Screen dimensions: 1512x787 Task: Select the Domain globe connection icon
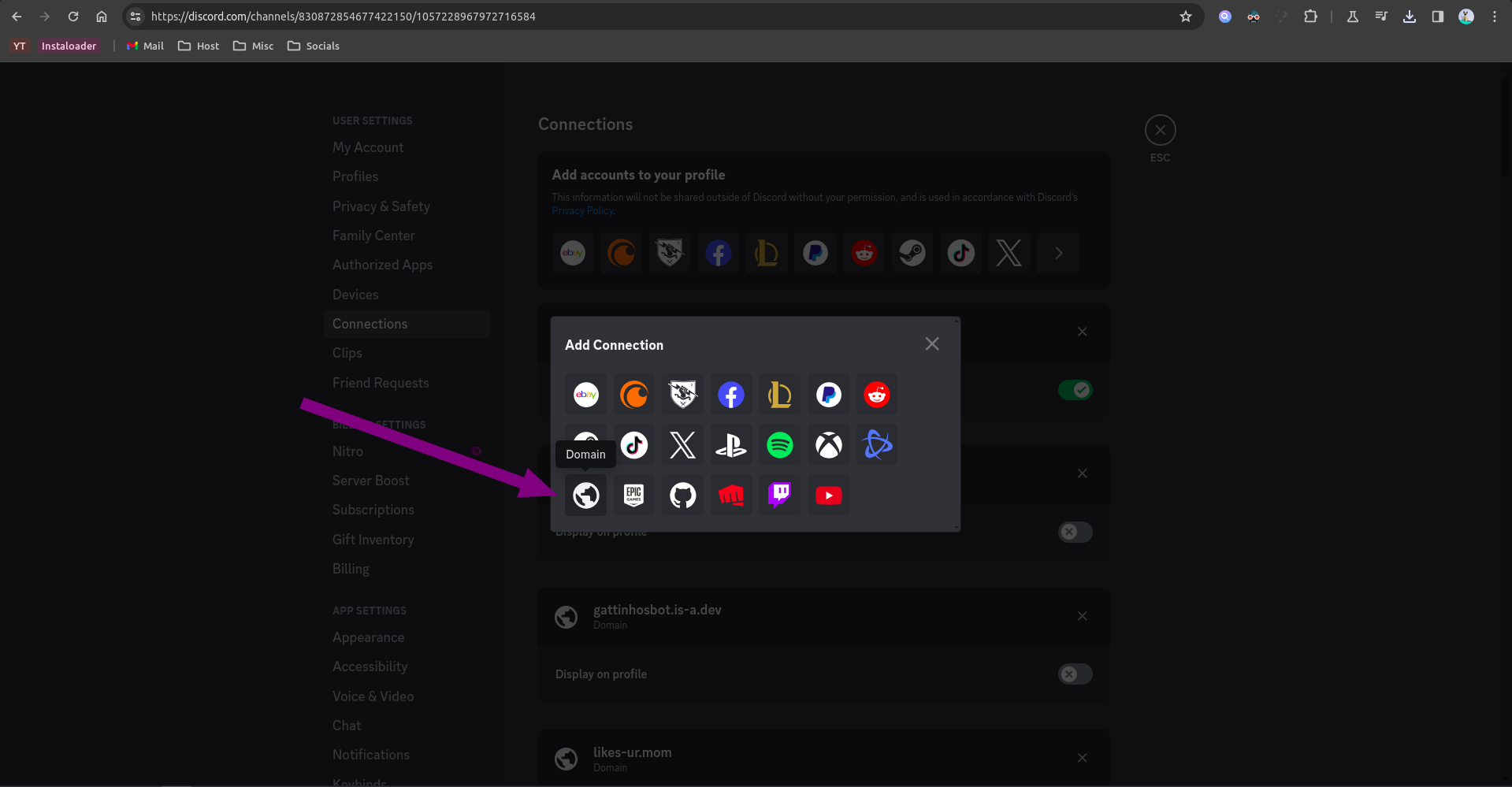(585, 496)
